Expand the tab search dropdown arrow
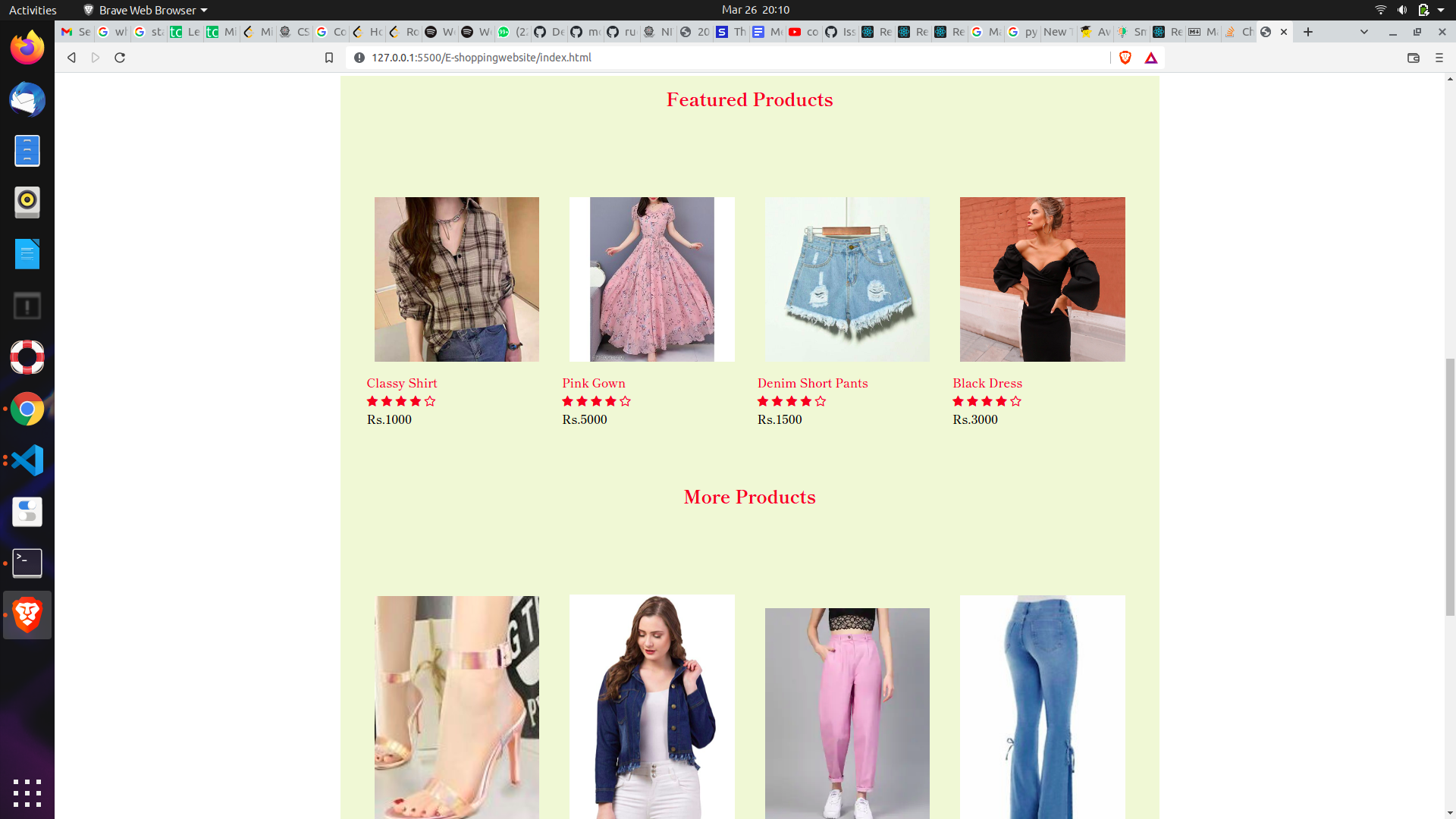 point(1364,32)
